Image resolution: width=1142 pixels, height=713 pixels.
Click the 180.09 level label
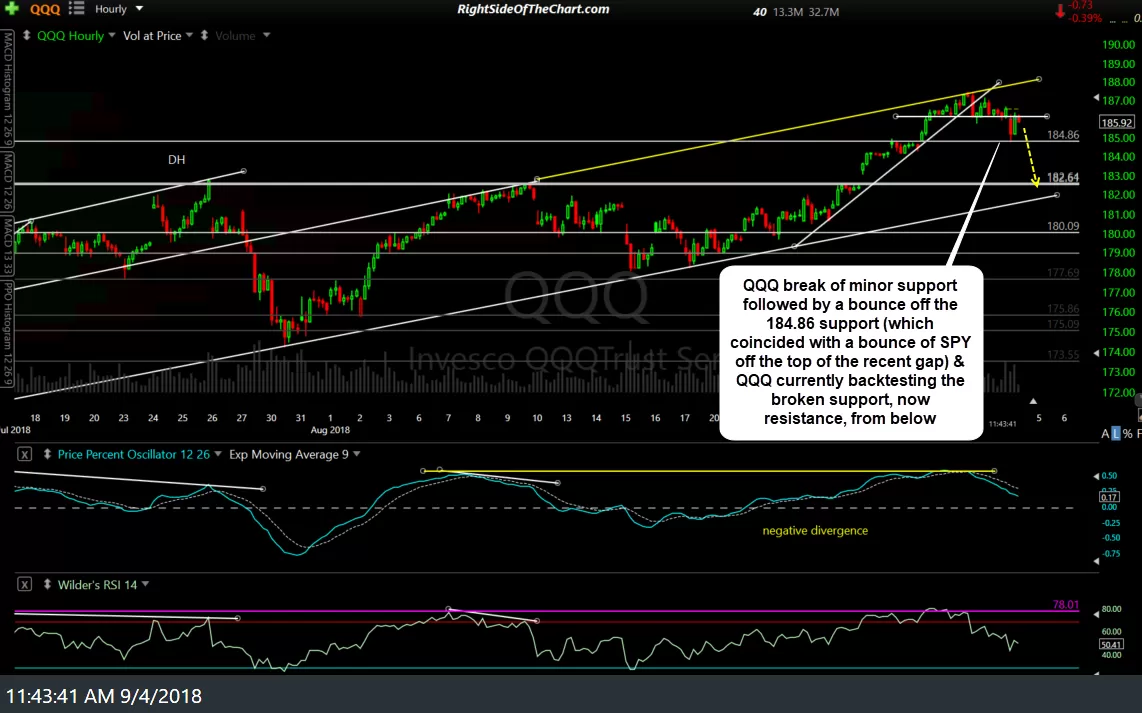pos(1063,226)
